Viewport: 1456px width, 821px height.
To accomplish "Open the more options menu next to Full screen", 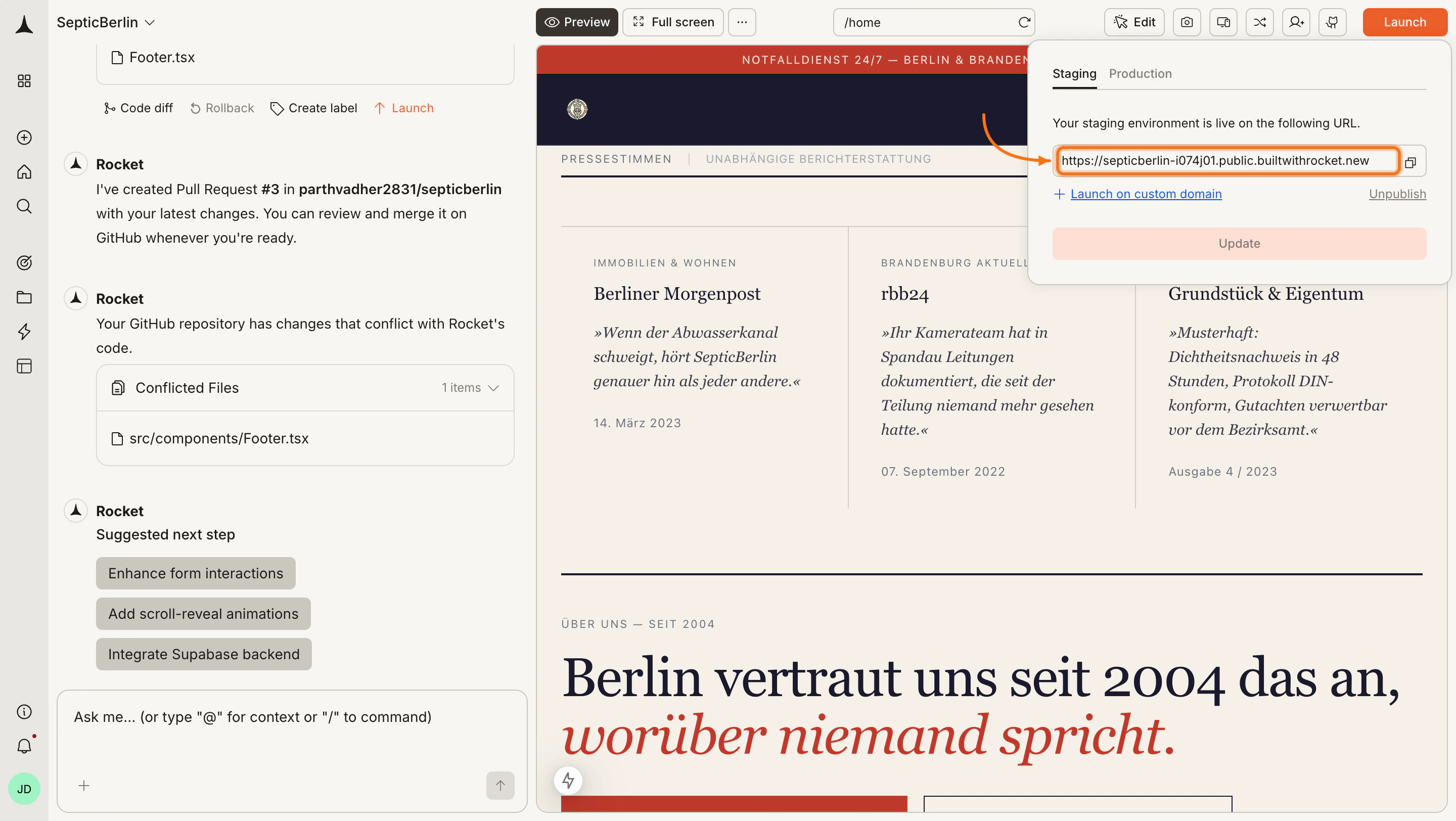I will pyautogui.click(x=742, y=22).
